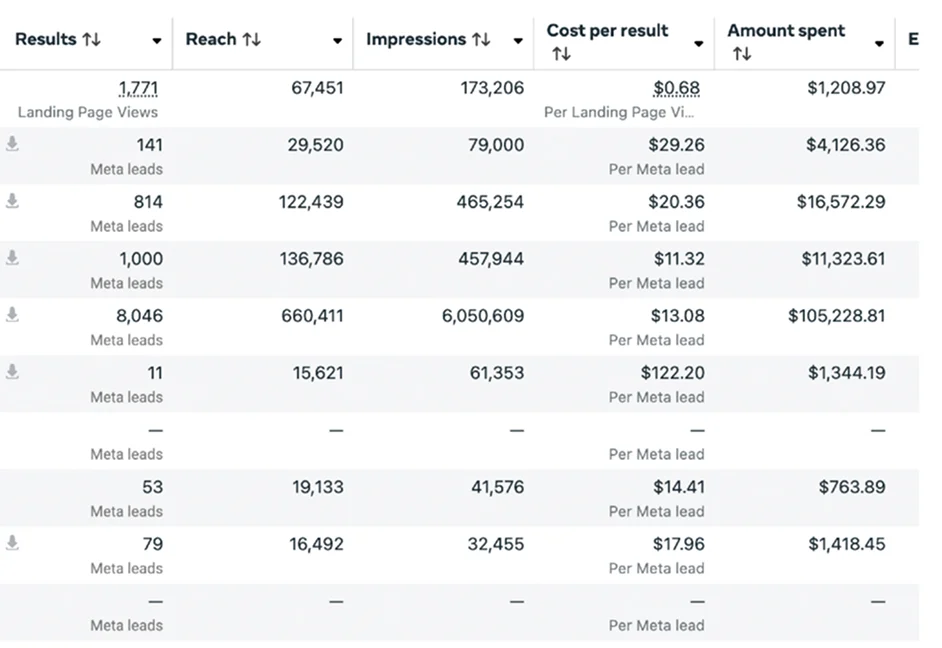
Task: Sort table using Results sort arrows
Action: click(x=92, y=40)
